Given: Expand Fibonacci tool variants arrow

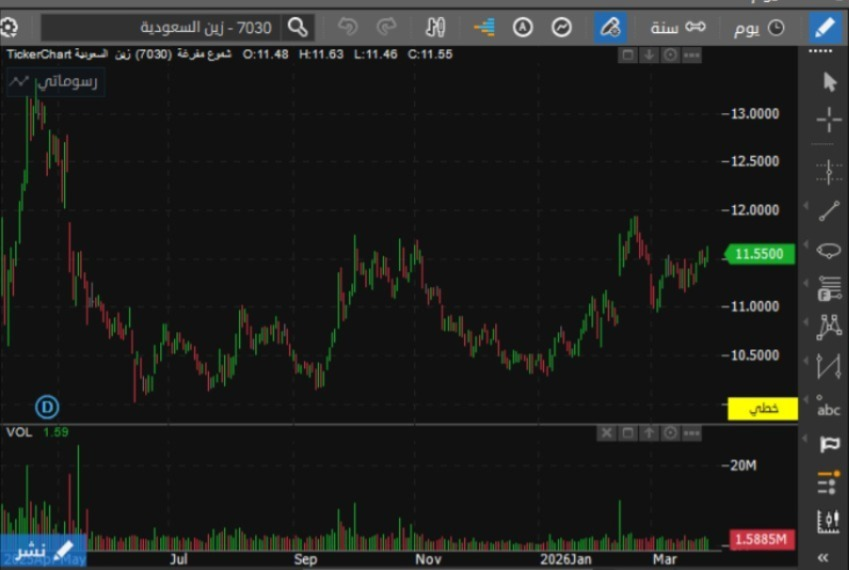Looking at the screenshot, I should point(806,283).
